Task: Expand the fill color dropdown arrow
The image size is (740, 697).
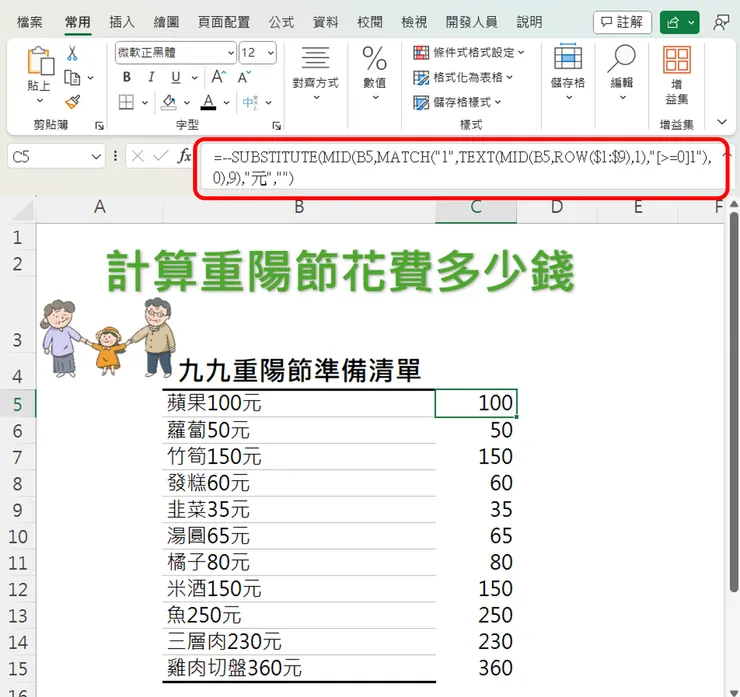Action: tap(187, 102)
